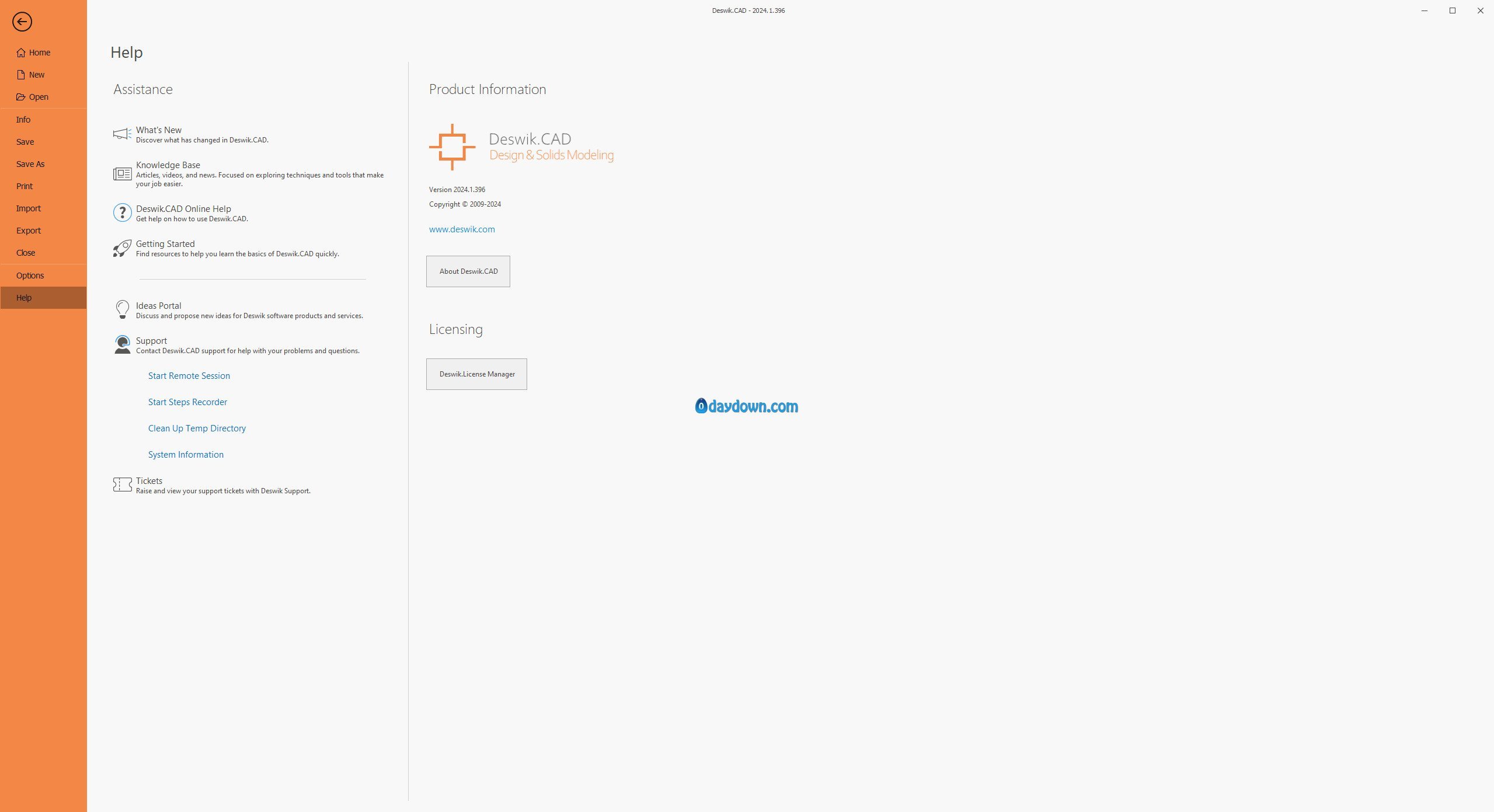Open Deswik.CAD Online Help title
Viewport: 1494px width, 812px height.
[183, 209]
